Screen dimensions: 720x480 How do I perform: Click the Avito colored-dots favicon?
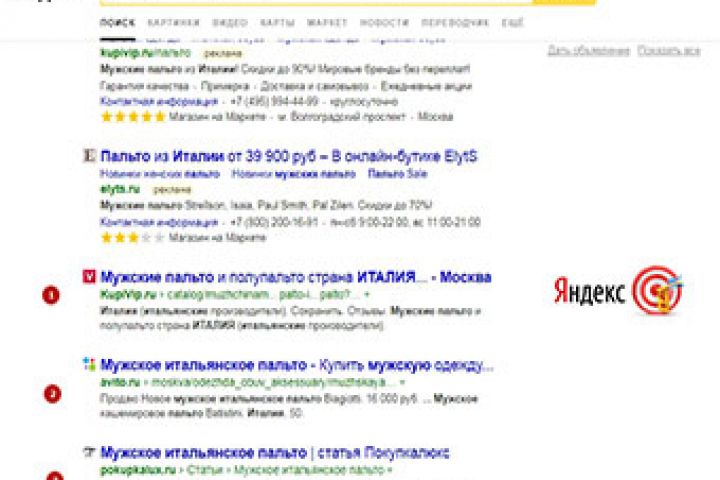pos(89,364)
